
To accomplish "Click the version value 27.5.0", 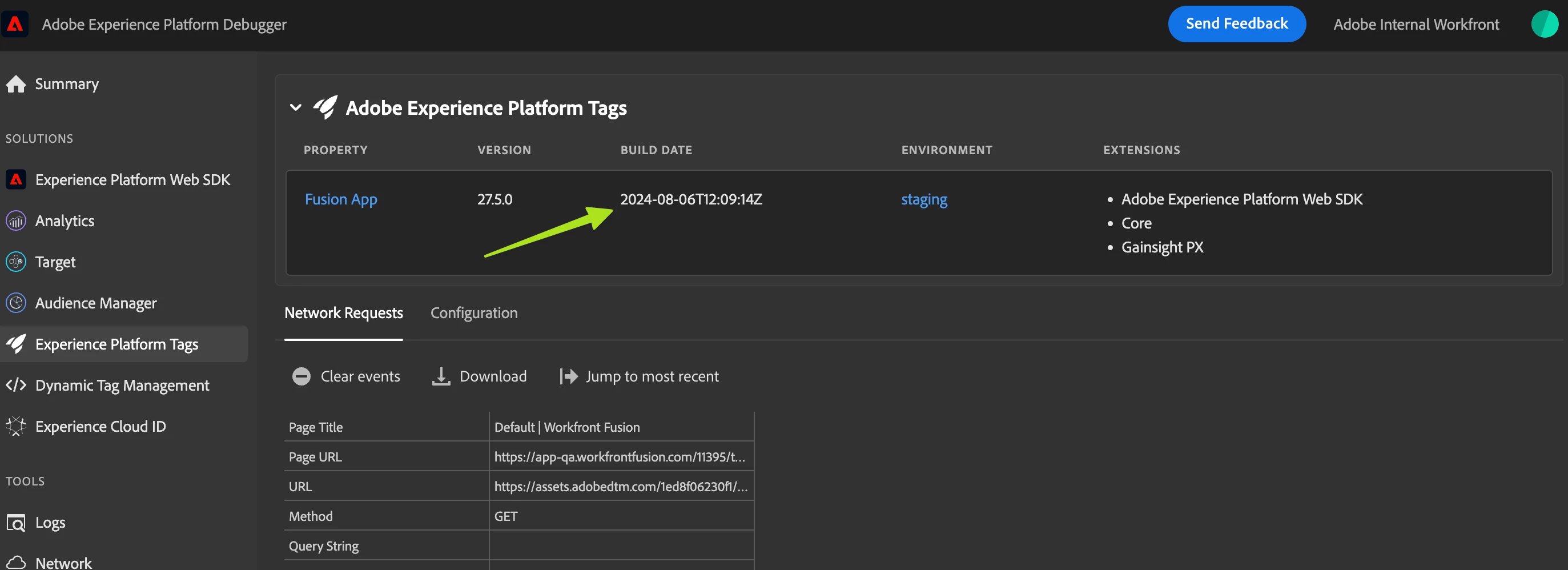I will pyautogui.click(x=494, y=199).
